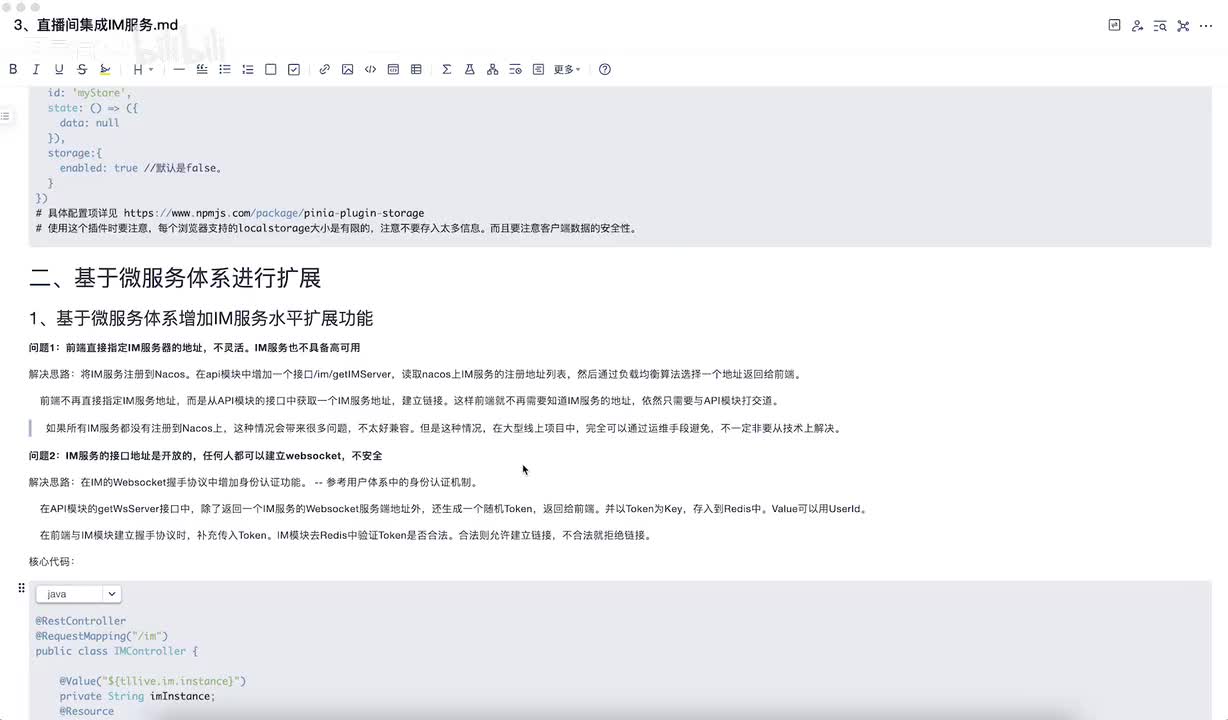Open the java language dropdown of code block
Screen dimensions: 1228x720
coord(78,594)
